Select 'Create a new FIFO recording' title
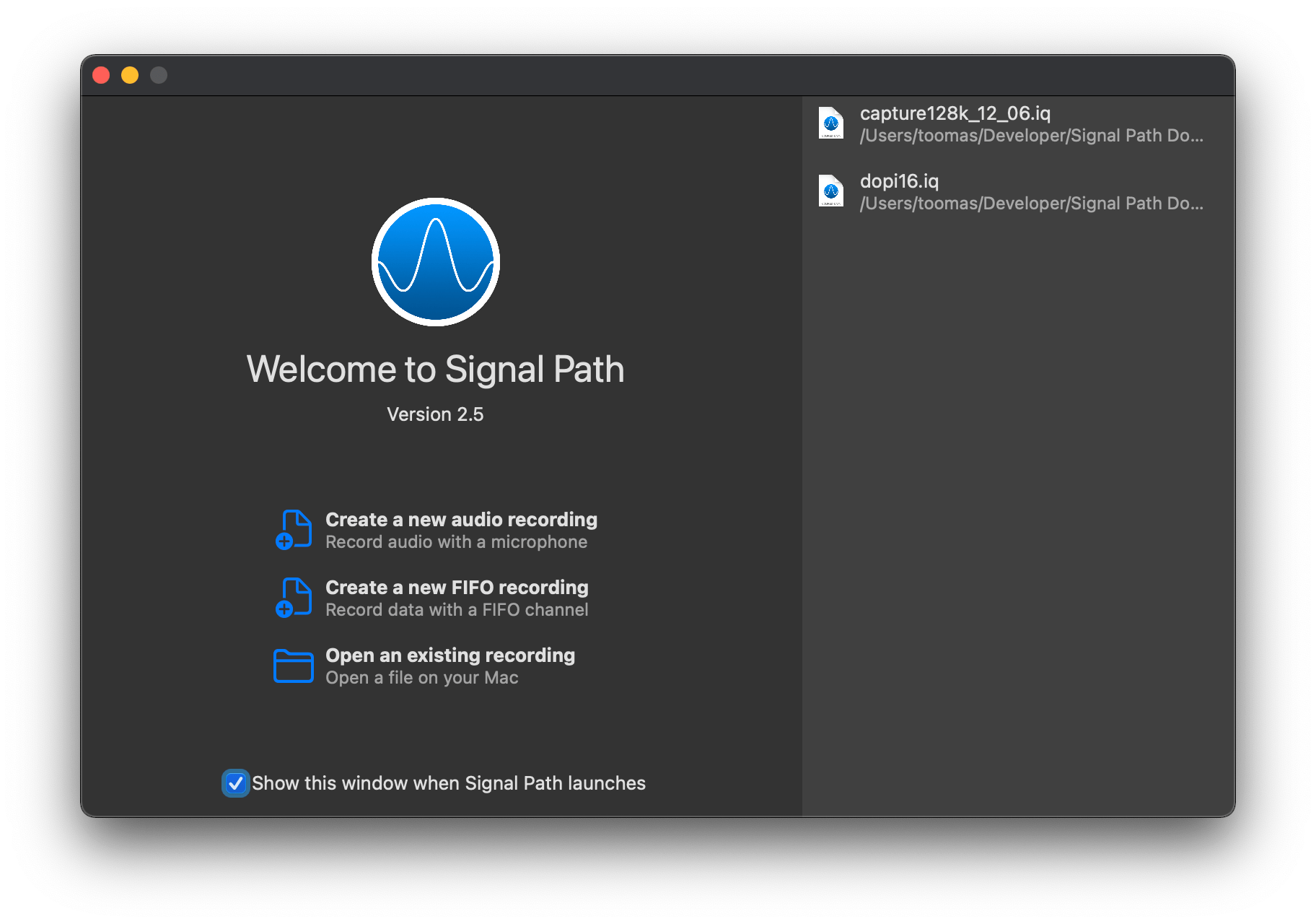1316x924 pixels. pyautogui.click(x=457, y=588)
